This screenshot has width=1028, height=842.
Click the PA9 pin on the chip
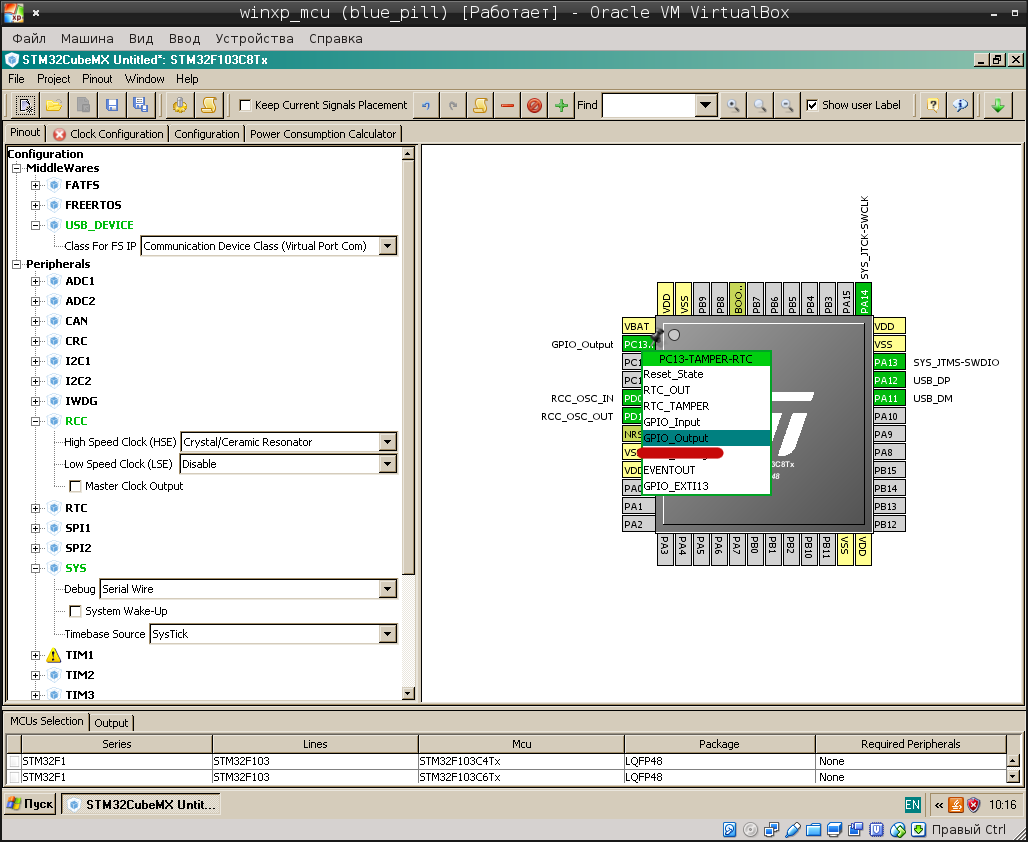[x=889, y=434]
